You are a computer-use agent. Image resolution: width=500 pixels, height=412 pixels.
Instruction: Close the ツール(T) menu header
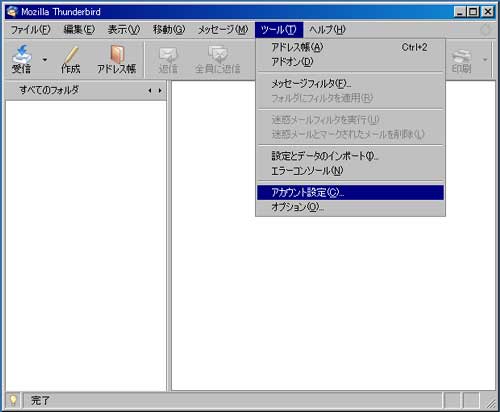279,30
